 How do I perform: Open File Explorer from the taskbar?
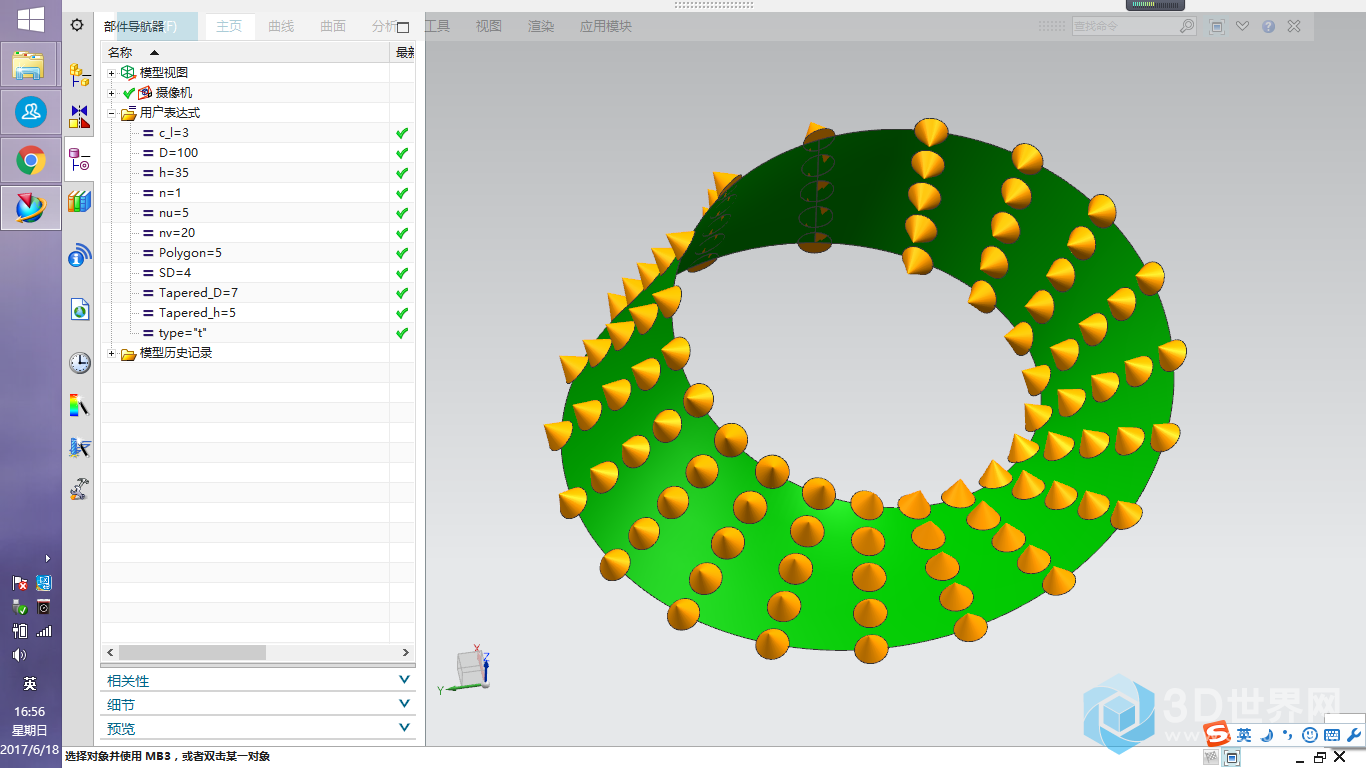point(30,65)
